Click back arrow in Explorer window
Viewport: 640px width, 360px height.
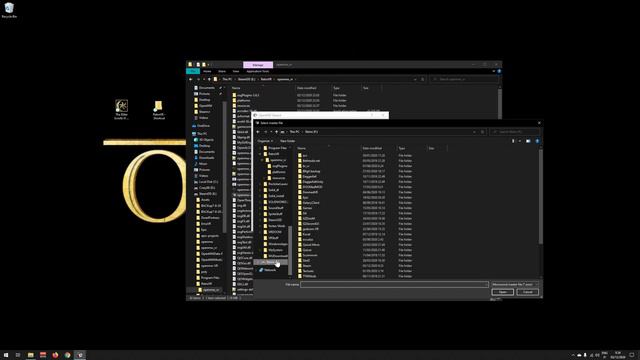click(191, 79)
